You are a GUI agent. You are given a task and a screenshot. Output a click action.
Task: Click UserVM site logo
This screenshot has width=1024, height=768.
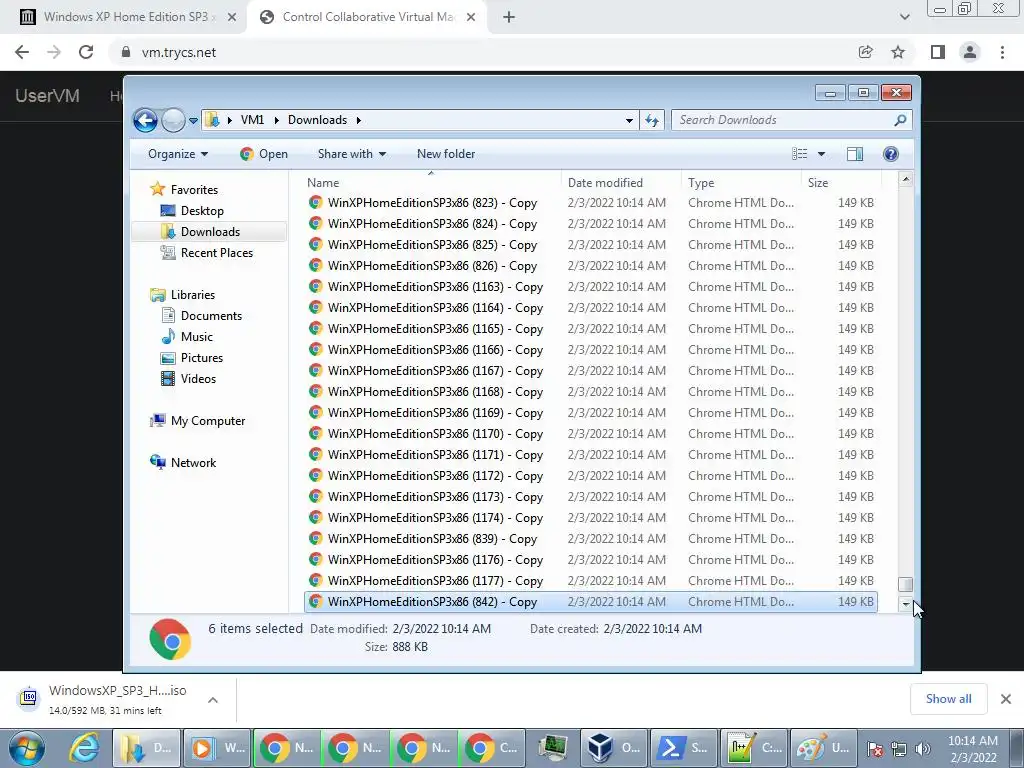pos(47,96)
